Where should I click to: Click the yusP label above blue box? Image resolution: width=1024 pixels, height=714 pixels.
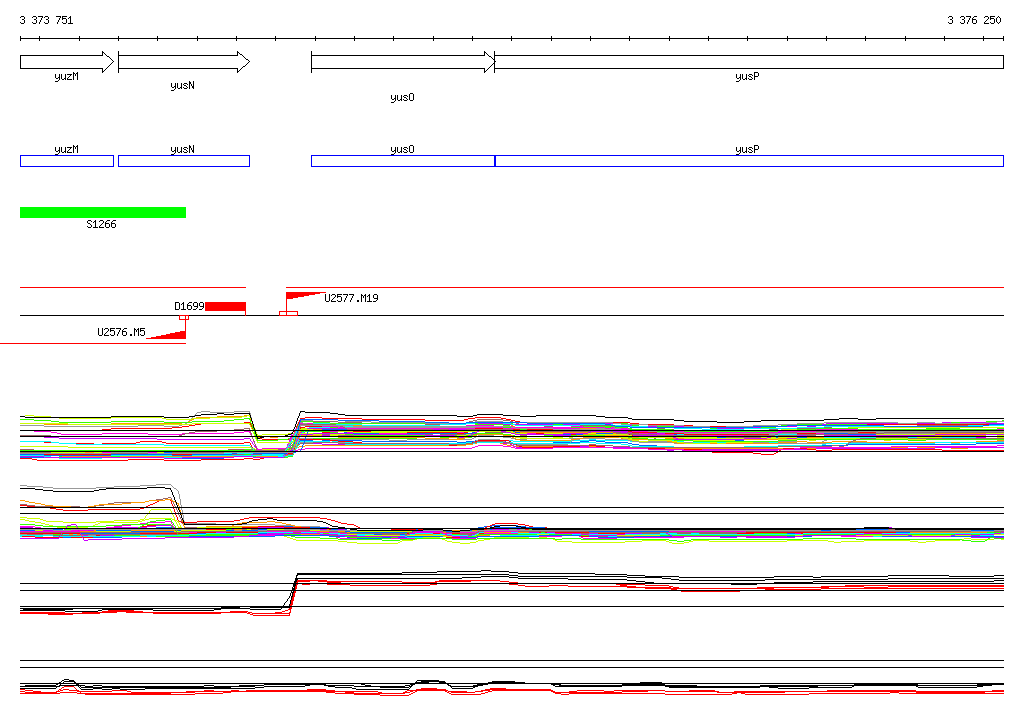(x=747, y=149)
